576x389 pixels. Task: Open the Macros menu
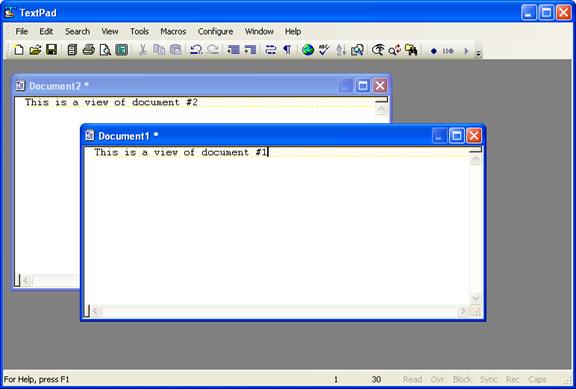click(173, 32)
